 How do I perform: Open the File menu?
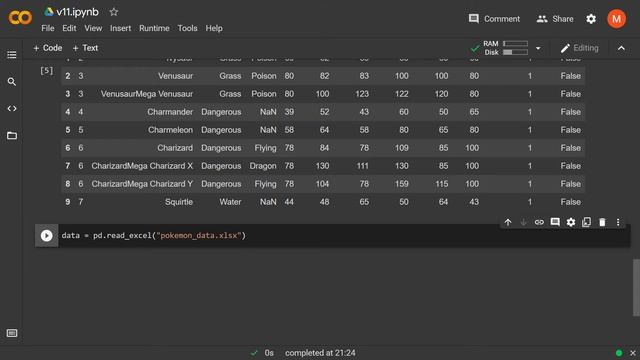[48, 28]
